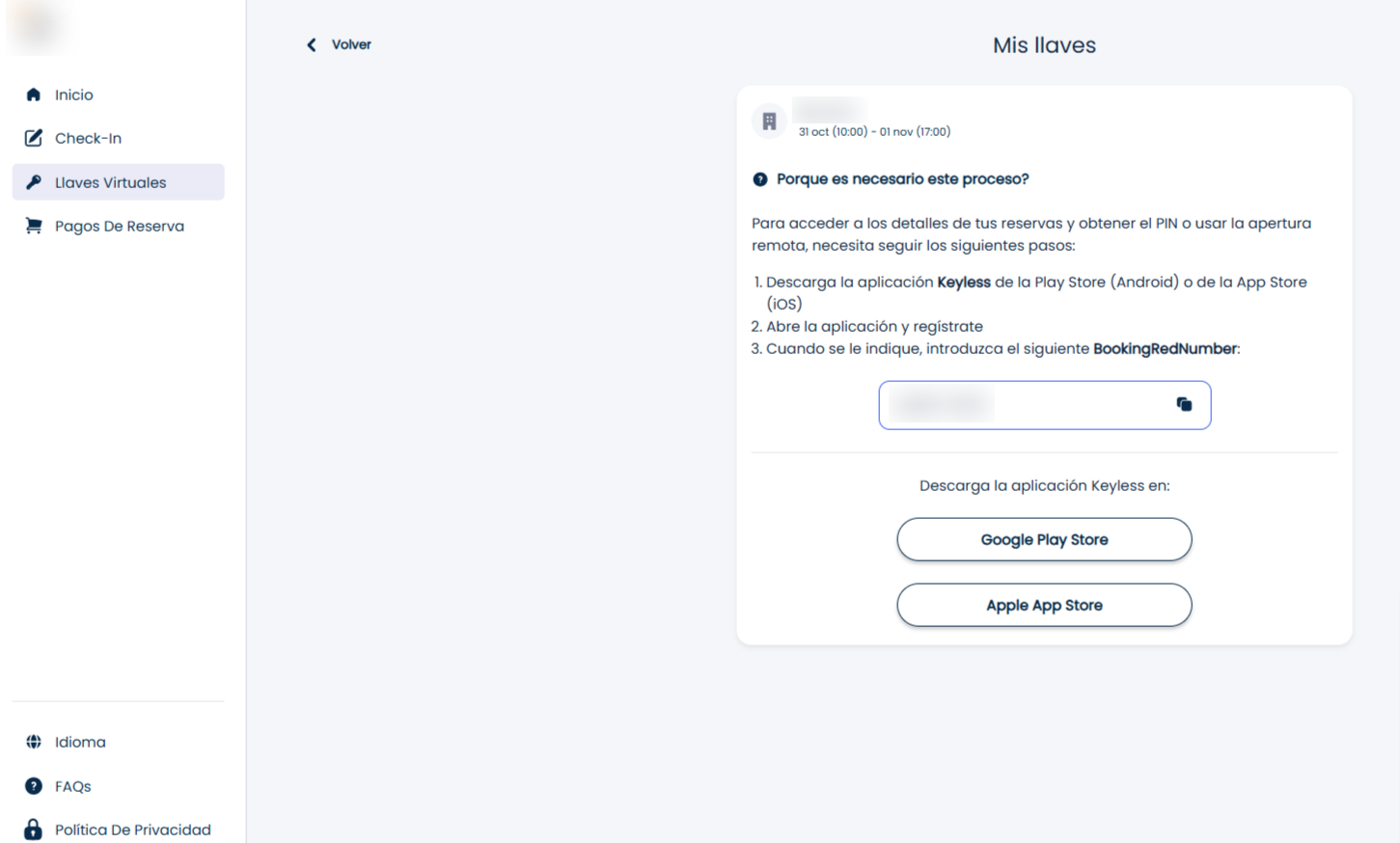The image size is (1400, 843).
Task: Click the question icon beside Porque es necesario
Action: [x=760, y=179]
